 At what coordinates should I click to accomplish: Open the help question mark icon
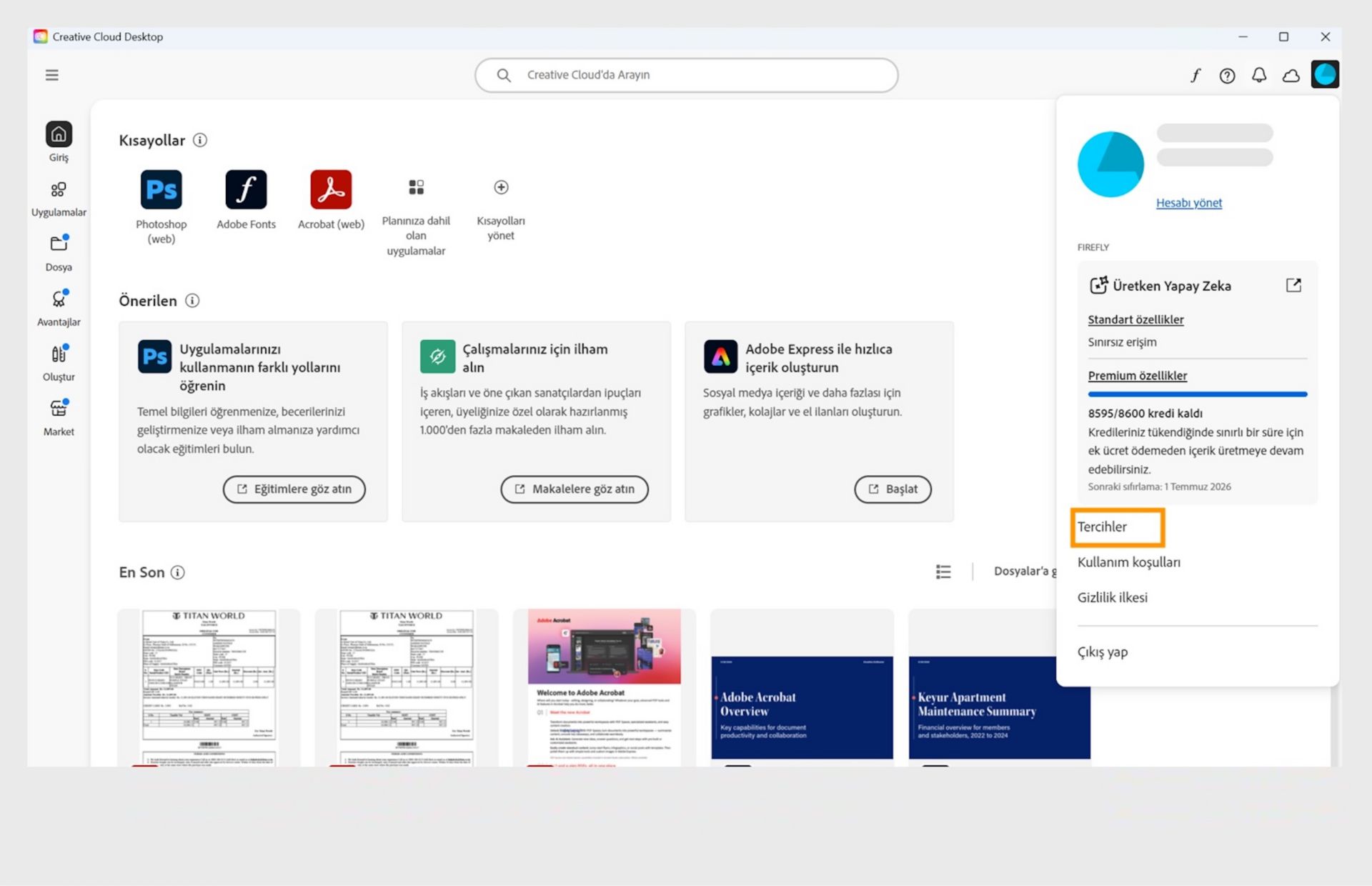[1227, 75]
